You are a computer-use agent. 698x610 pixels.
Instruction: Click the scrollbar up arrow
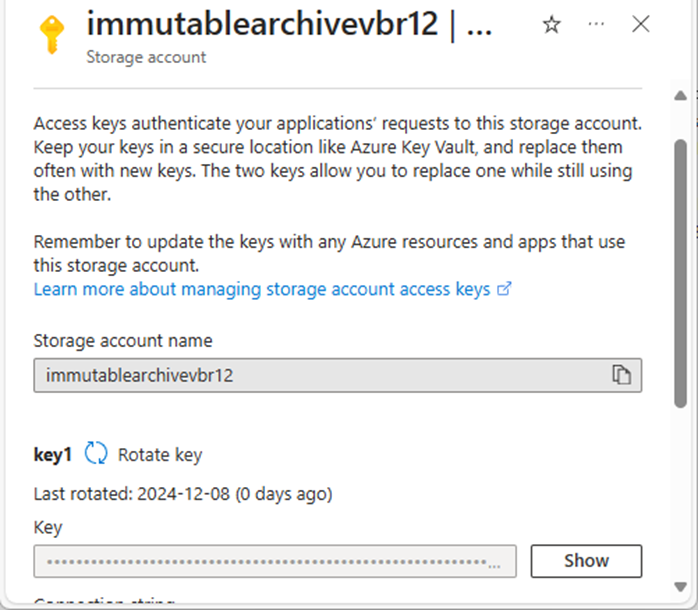680,95
